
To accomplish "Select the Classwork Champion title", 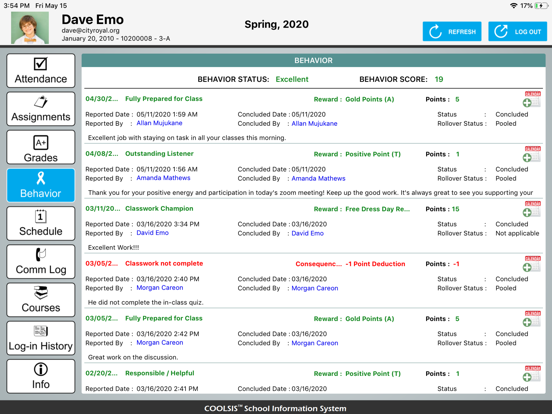I will point(159,209).
